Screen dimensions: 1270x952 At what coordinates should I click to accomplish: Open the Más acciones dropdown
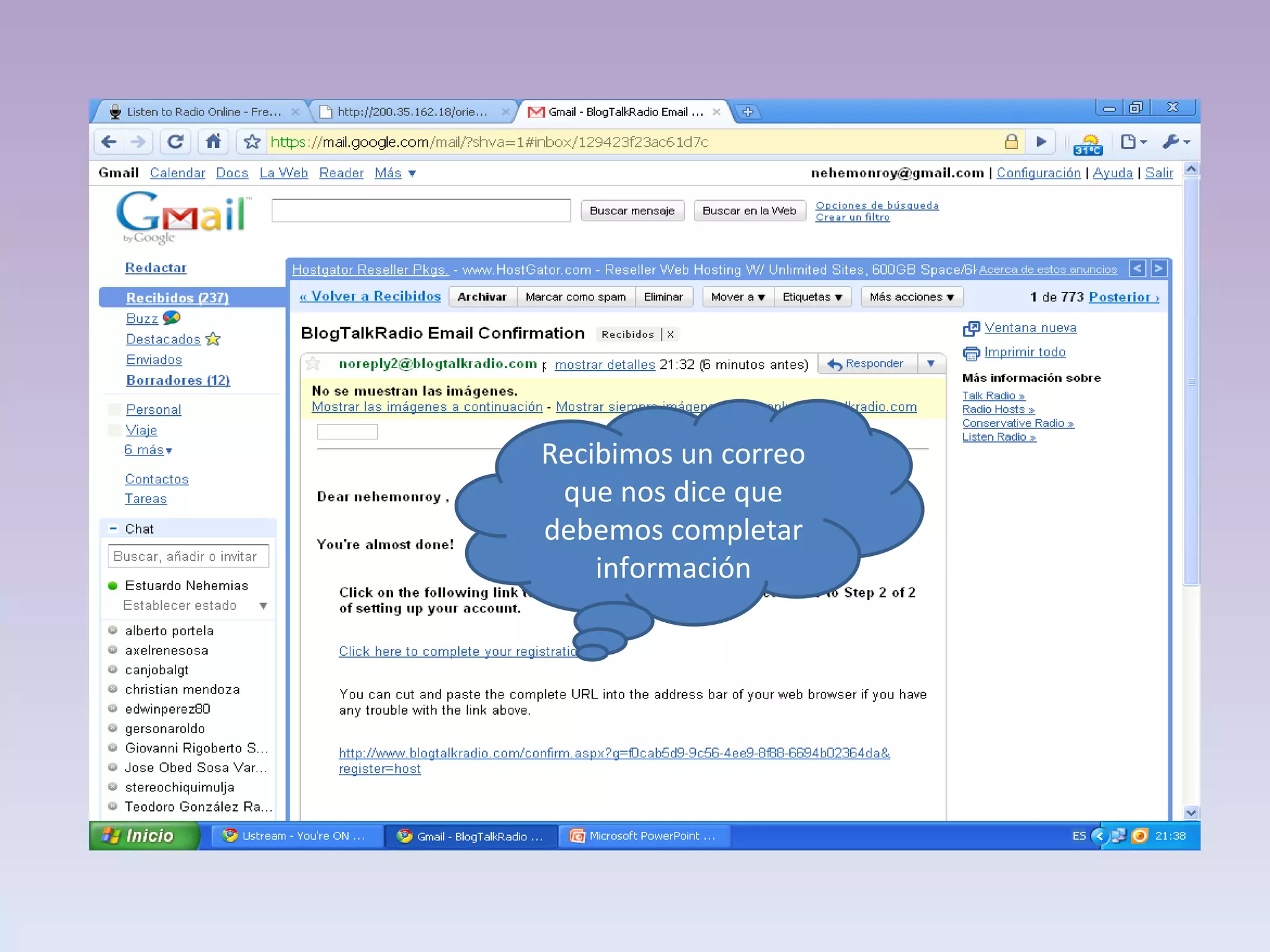[912, 297]
